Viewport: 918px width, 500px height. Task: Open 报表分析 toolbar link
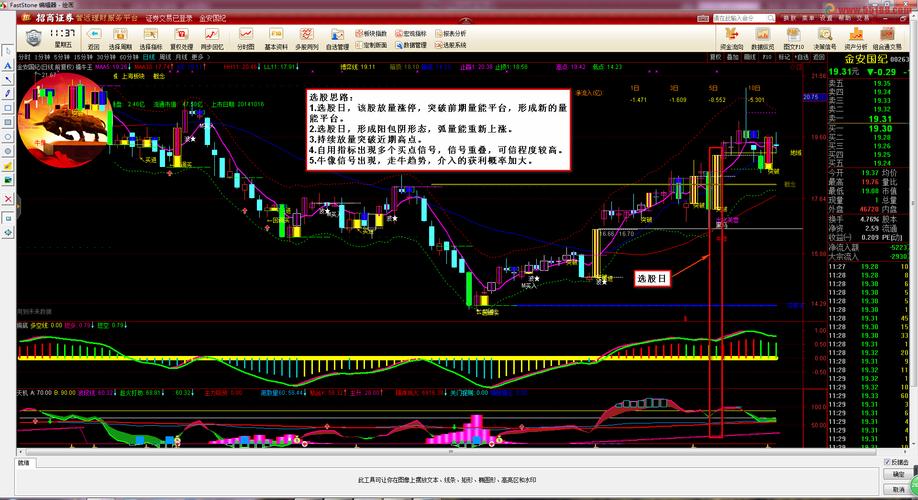point(451,33)
